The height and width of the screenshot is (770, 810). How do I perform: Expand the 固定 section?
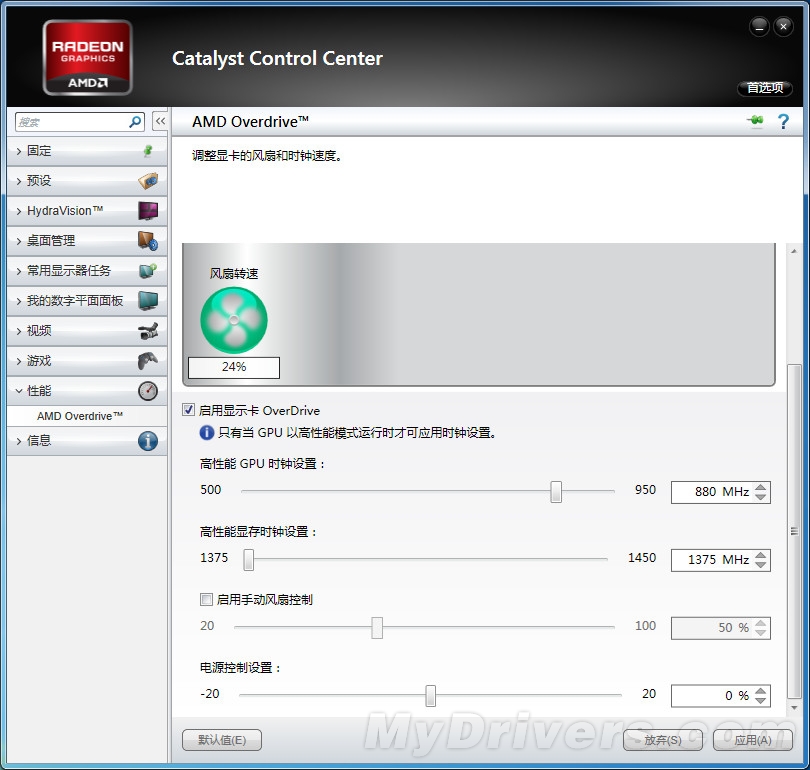(87, 151)
